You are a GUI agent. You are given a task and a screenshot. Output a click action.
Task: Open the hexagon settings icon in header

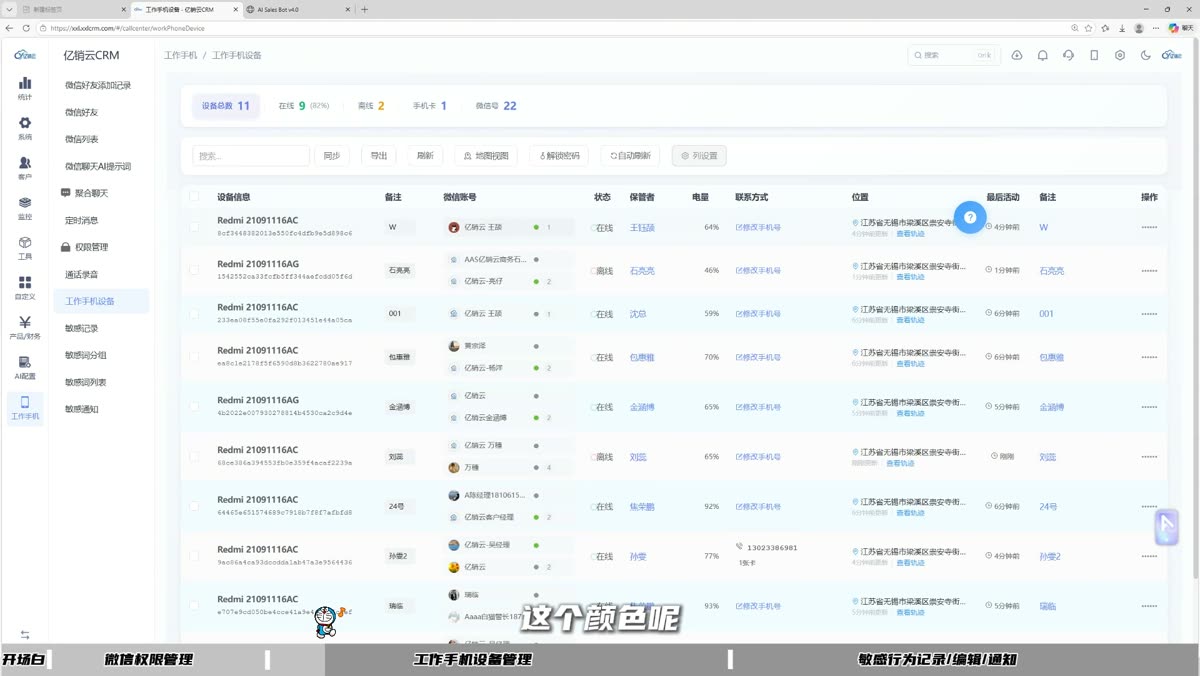coord(1120,55)
